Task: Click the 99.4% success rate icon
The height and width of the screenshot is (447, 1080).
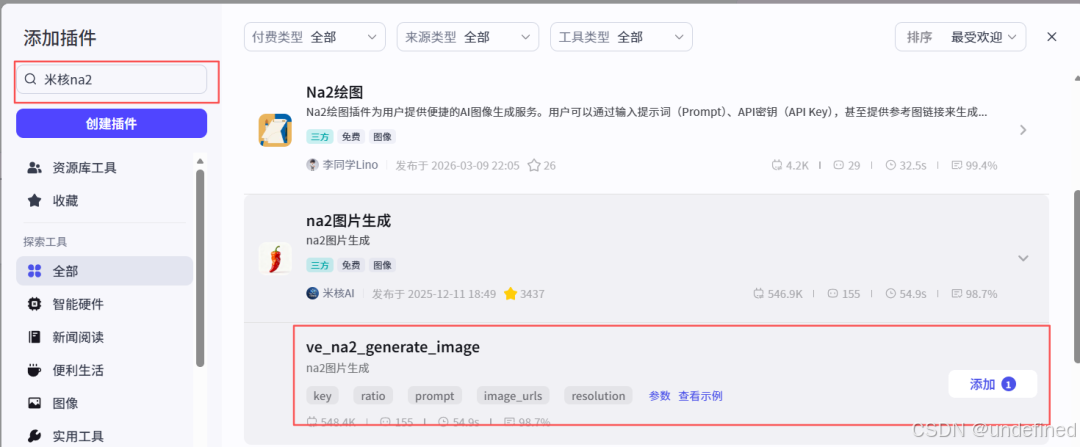Action: pyautogui.click(x=956, y=165)
